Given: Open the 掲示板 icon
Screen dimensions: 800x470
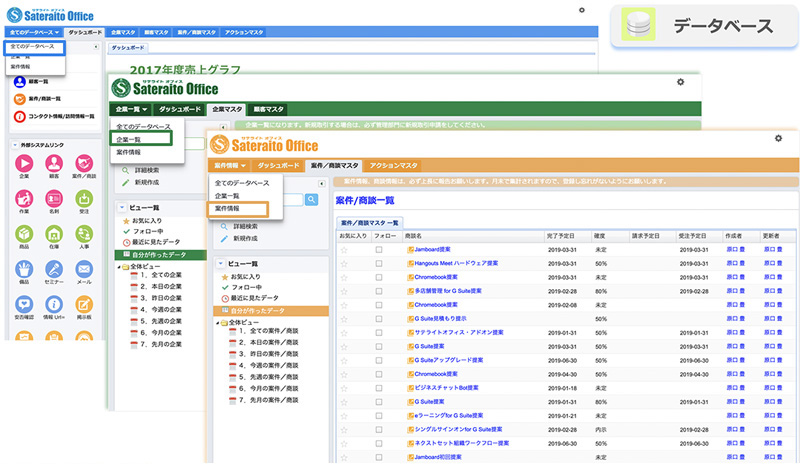Looking at the screenshot, I should click(x=84, y=304).
